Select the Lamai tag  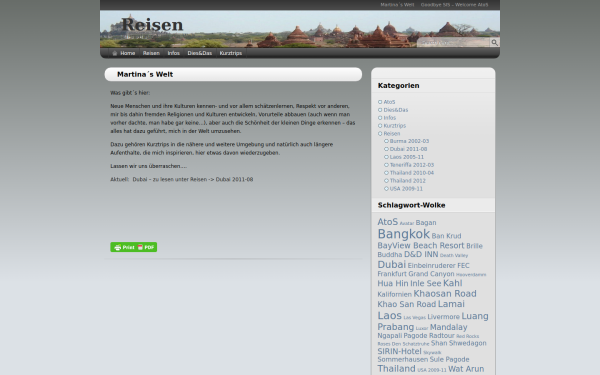451,304
